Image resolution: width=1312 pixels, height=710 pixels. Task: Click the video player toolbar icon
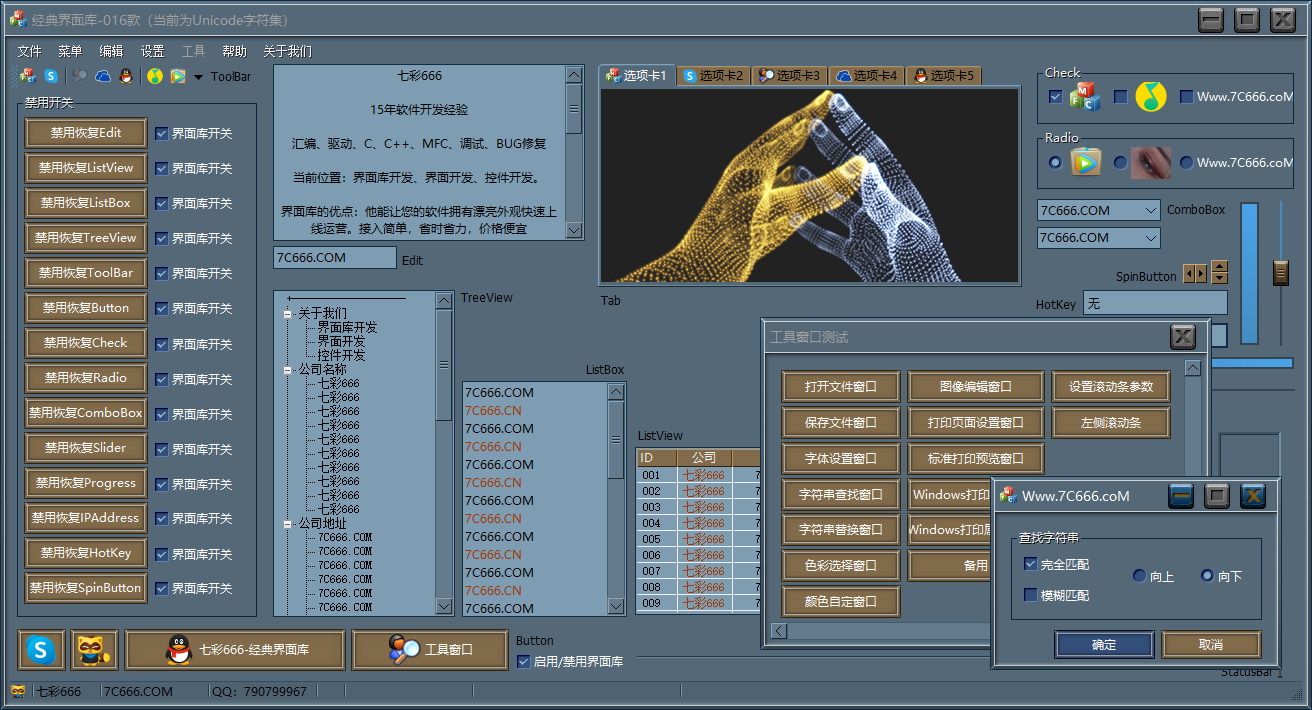coord(177,76)
